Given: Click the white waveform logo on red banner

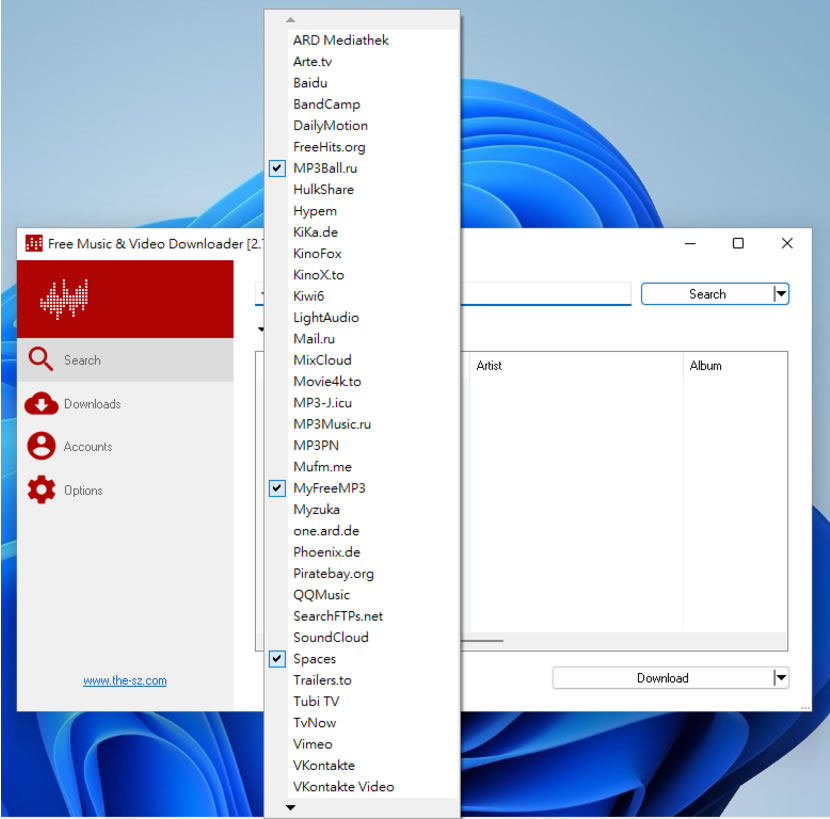Looking at the screenshot, I should tap(64, 300).
